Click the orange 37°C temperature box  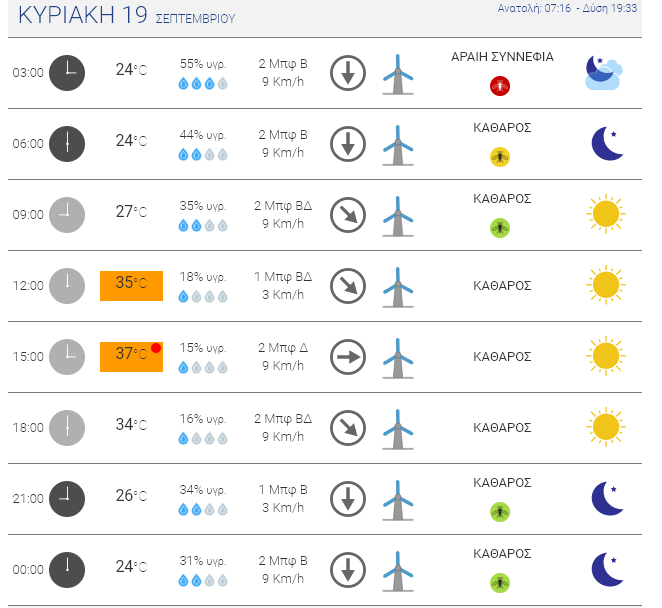pos(131,357)
